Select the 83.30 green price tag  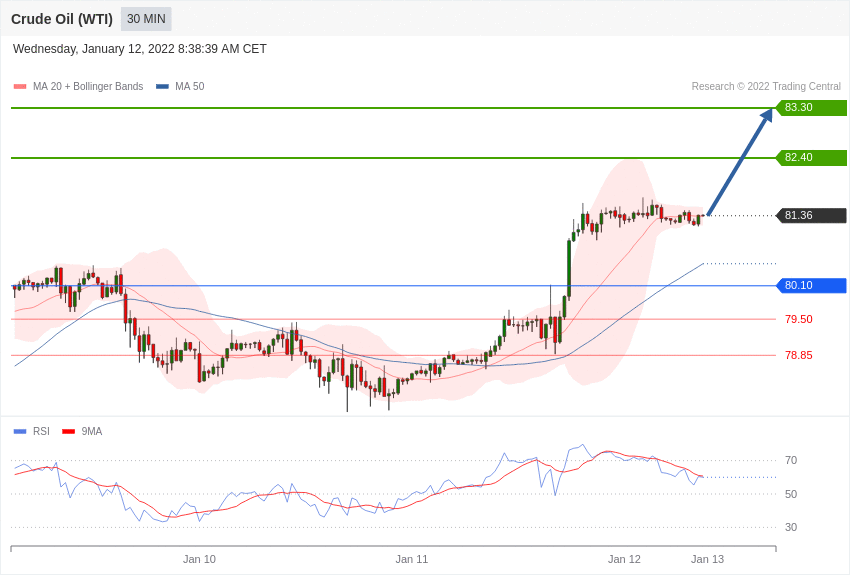click(812, 107)
